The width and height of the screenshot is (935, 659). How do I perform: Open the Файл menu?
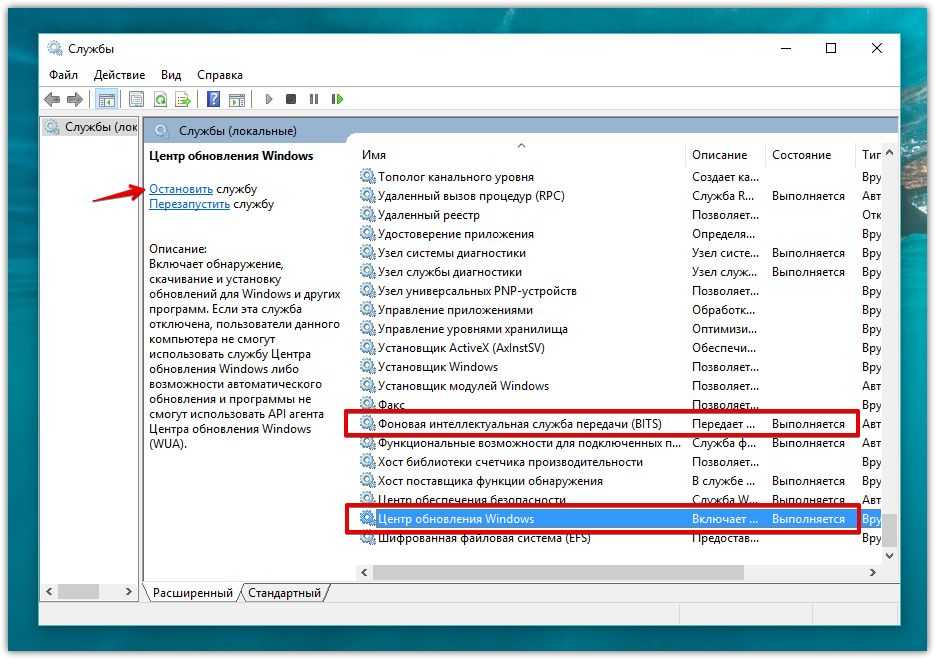[63, 75]
